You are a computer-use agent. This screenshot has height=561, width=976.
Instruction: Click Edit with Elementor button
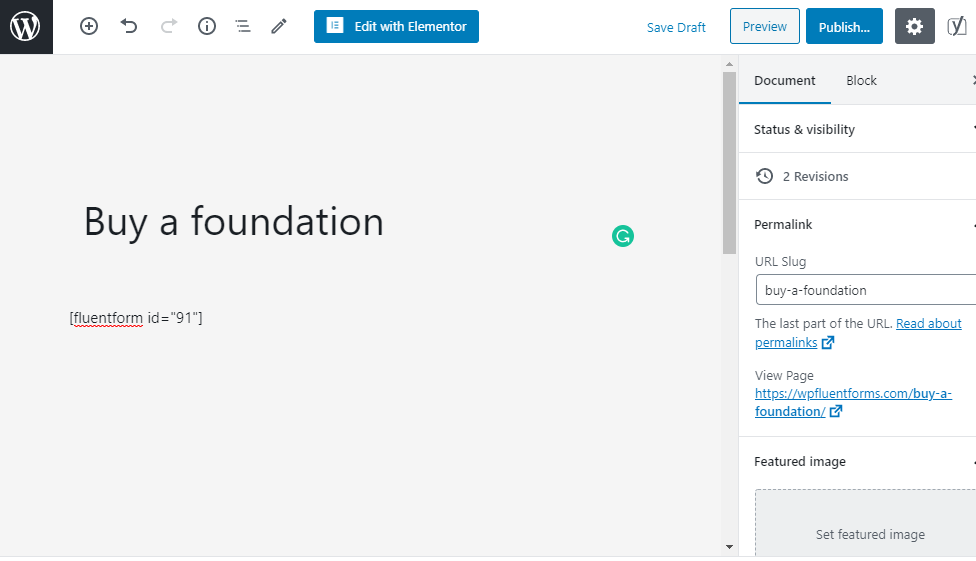click(396, 26)
